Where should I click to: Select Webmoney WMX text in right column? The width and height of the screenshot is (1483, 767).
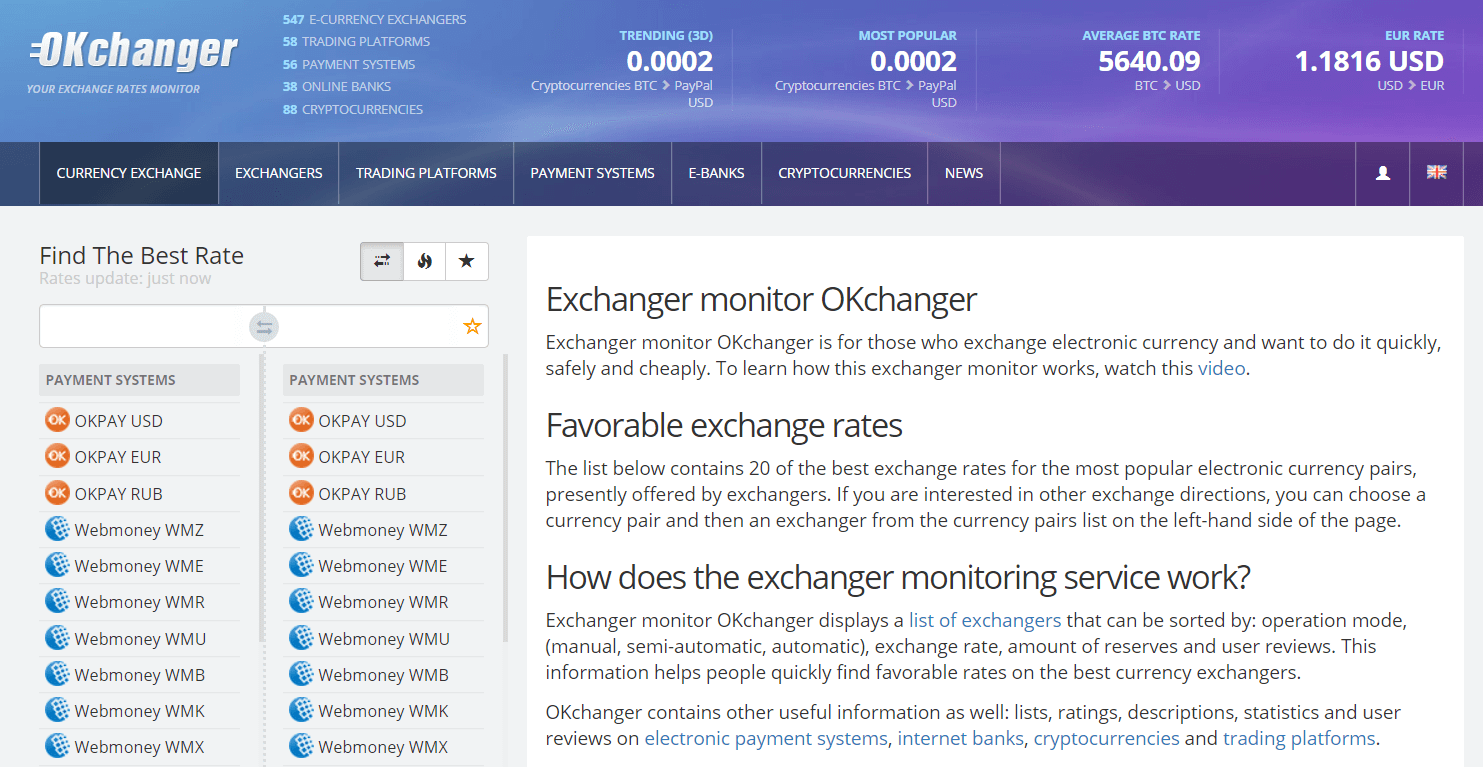383,747
